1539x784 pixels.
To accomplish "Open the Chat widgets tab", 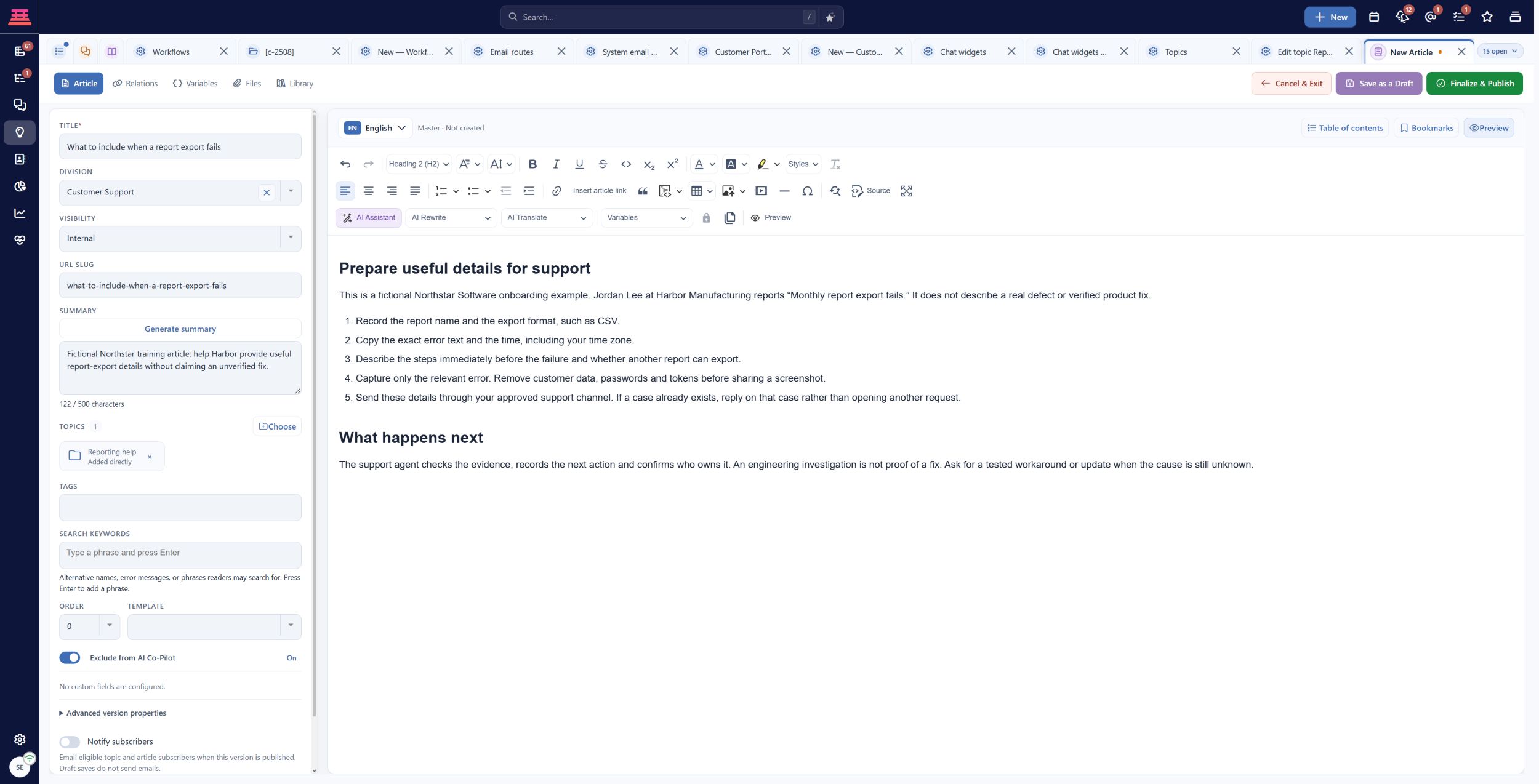I will pyautogui.click(x=962, y=52).
